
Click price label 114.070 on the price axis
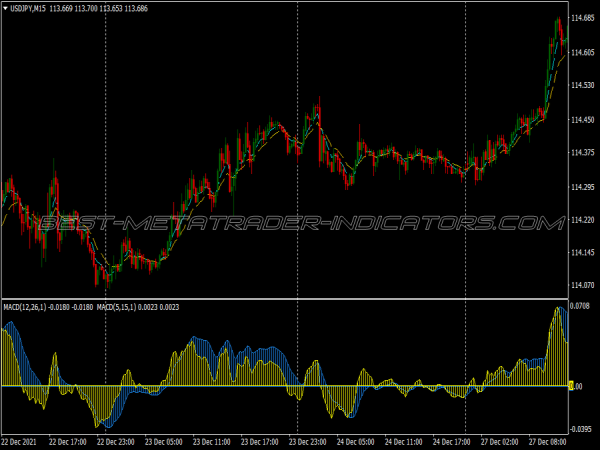pyautogui.click(x=583, y=285)
